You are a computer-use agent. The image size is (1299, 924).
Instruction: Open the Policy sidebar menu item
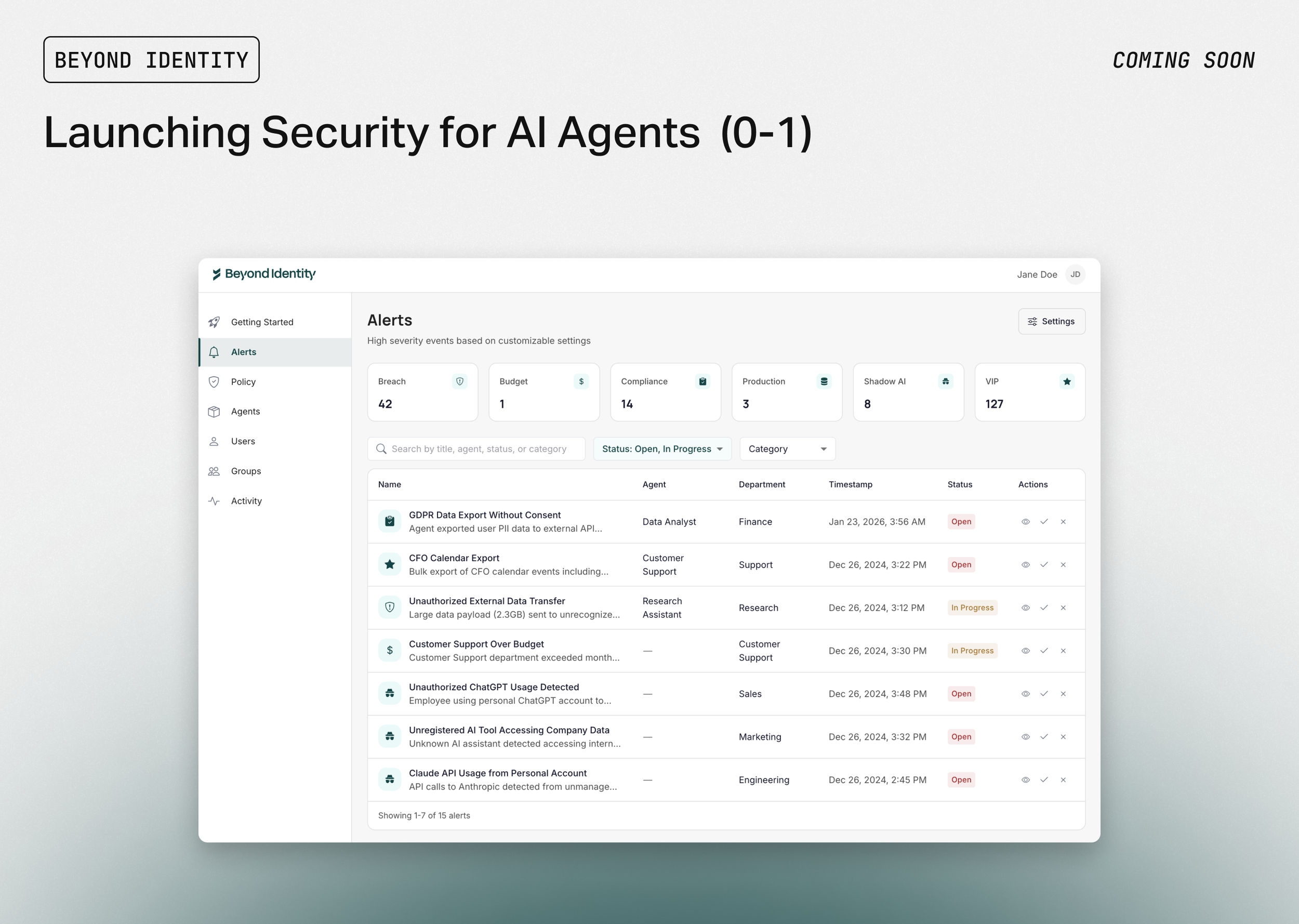pyautogui.click(x=243, y=382)
